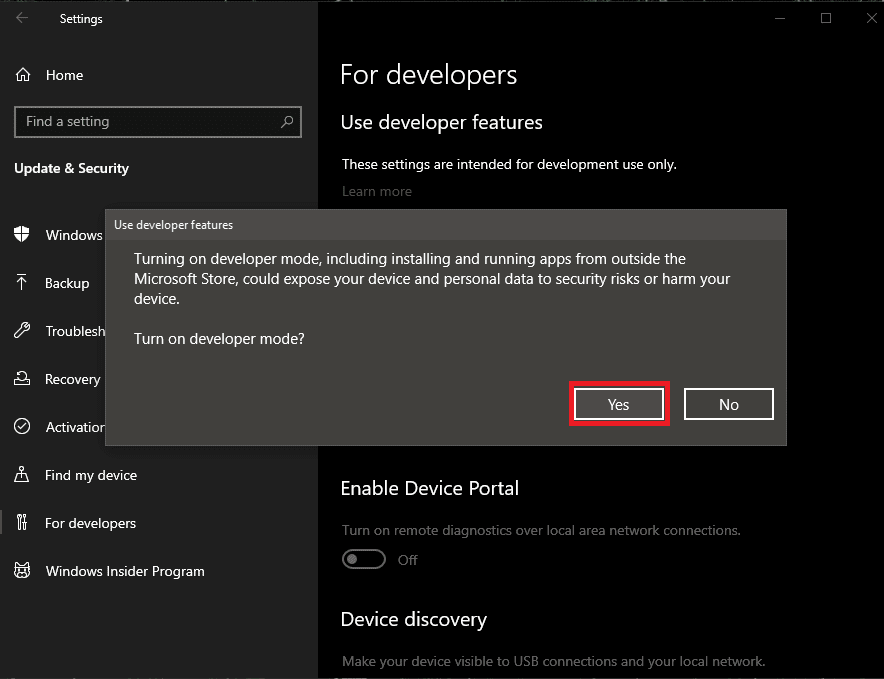Click the Backup up-arrow icon
This screenshot has width=884, height=679.
click(x=22, y=283)
